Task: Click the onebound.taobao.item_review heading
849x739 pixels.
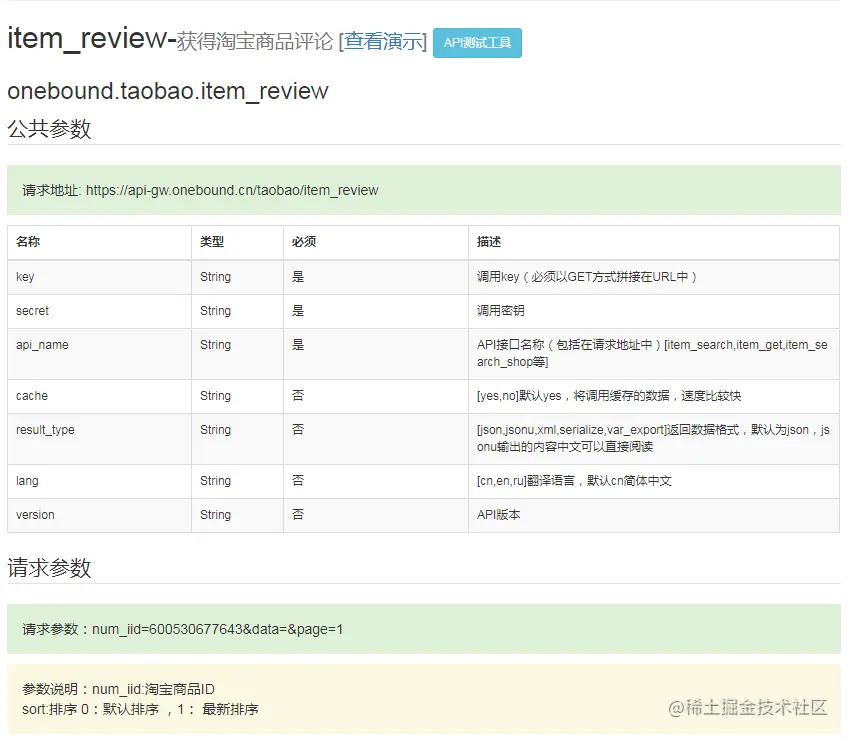Action: point(168,91)
